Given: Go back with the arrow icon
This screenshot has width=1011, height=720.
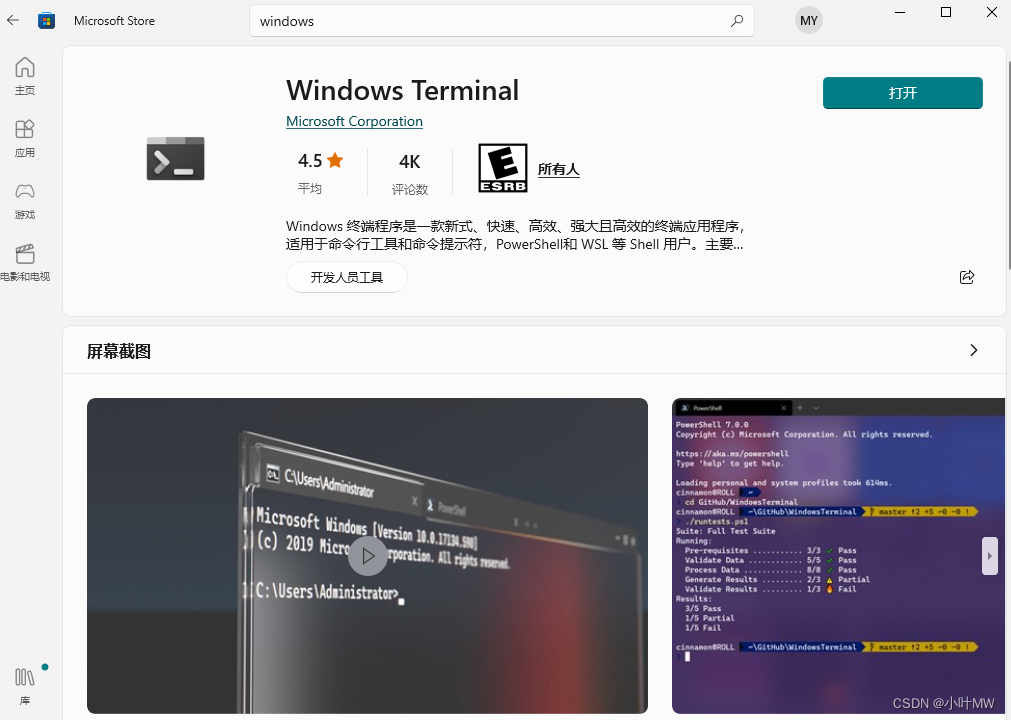Looking at the screenshot, I should coord(13,21).
